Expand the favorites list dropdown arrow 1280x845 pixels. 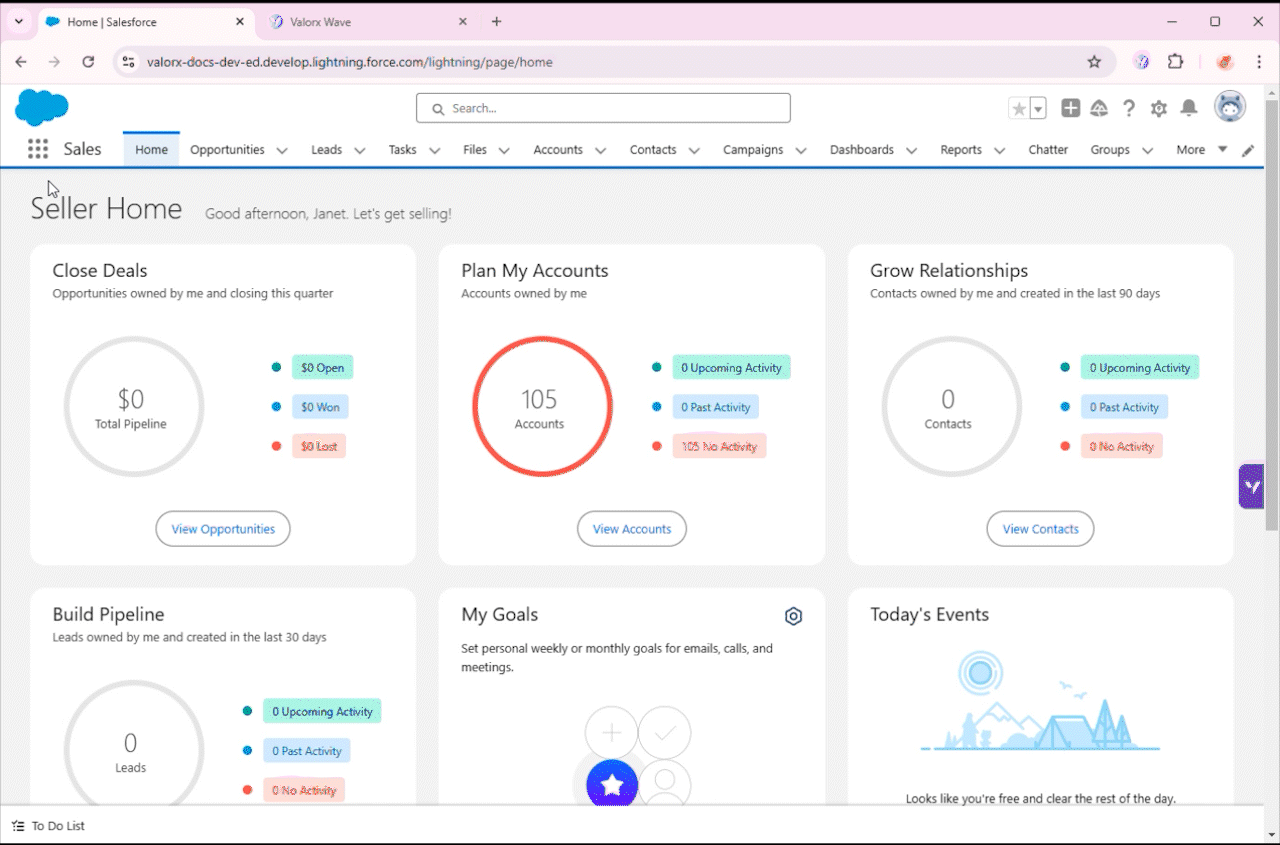[x=1038, y=108]
